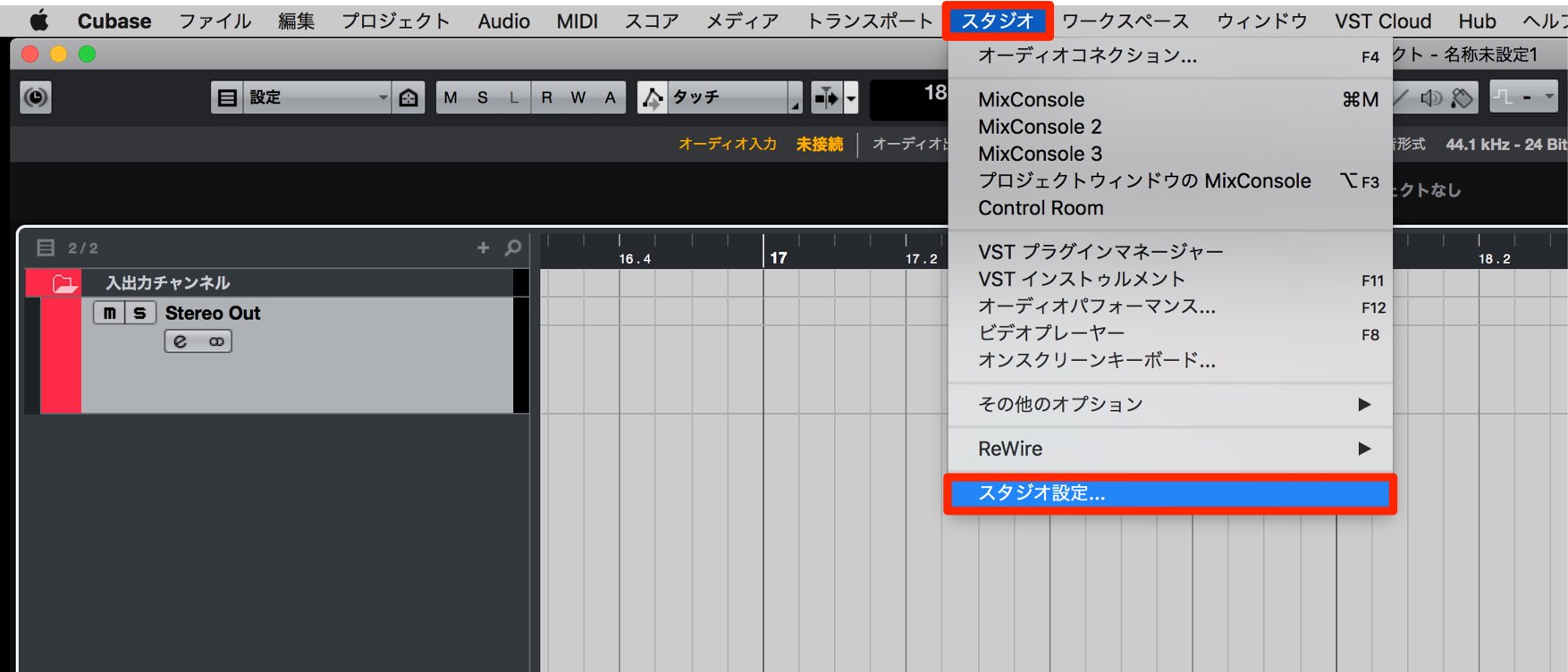Open the ファイル menu
Screen dimensions: 1568x672
point(215,21)
